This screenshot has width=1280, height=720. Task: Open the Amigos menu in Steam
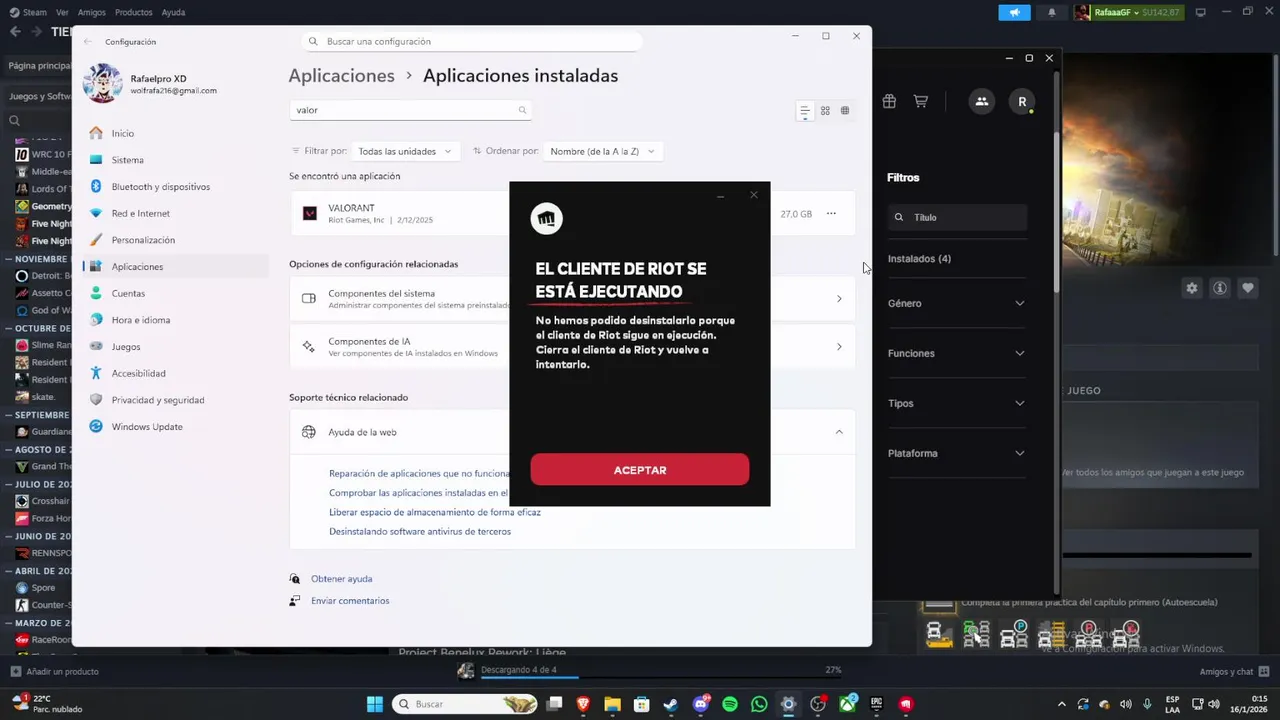coord(92,12)
